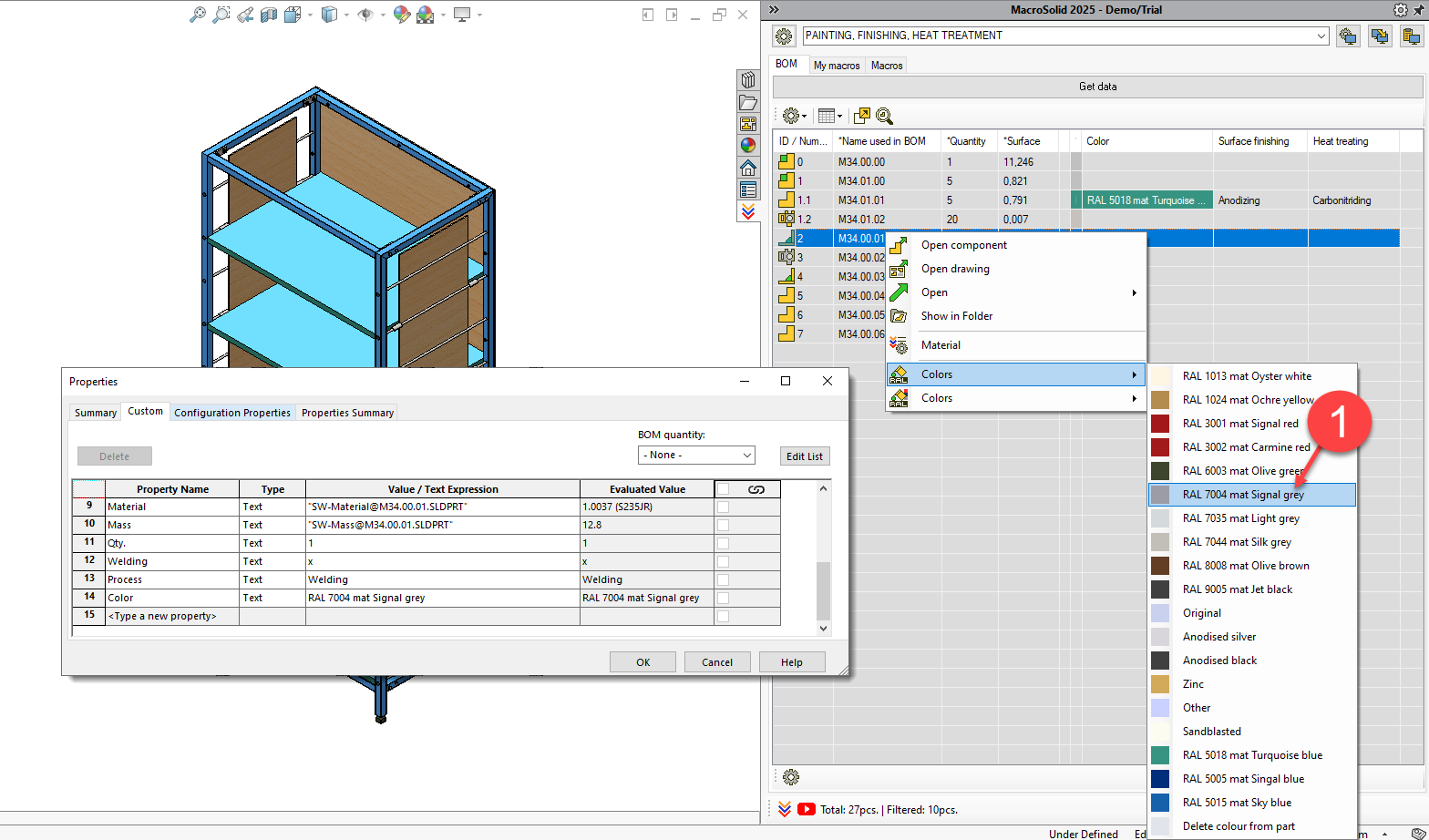Choose Open drawing from context menu

[x=1016, y=269]
